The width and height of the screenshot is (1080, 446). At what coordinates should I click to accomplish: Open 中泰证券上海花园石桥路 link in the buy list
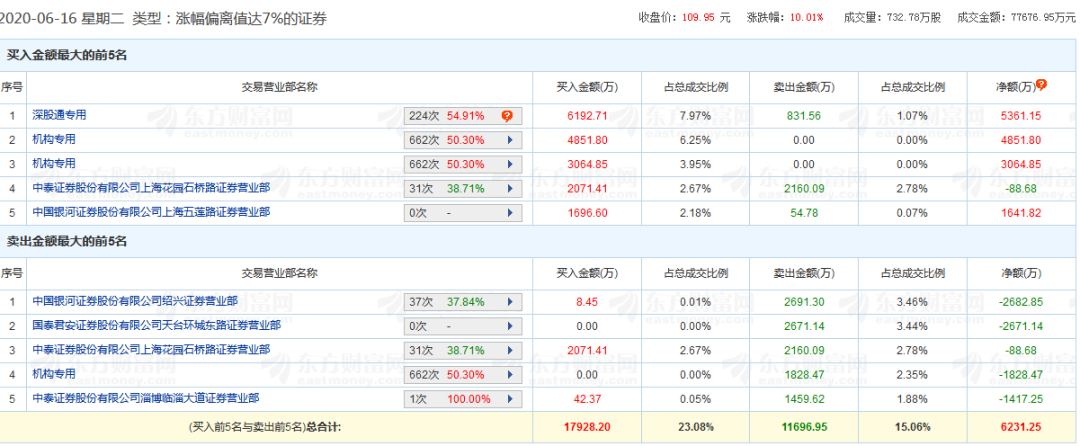click(x=150, y=188)
